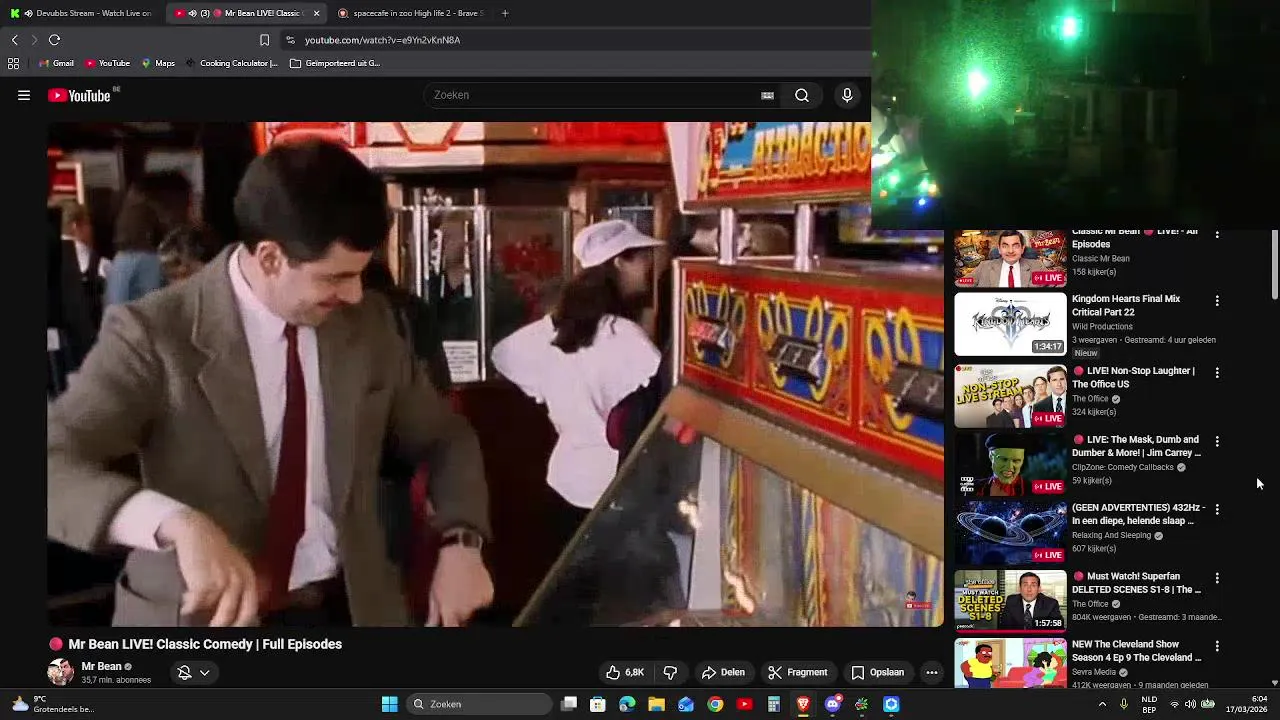Go forward in browser
1280x720 pixels.
tap(34, 40)
